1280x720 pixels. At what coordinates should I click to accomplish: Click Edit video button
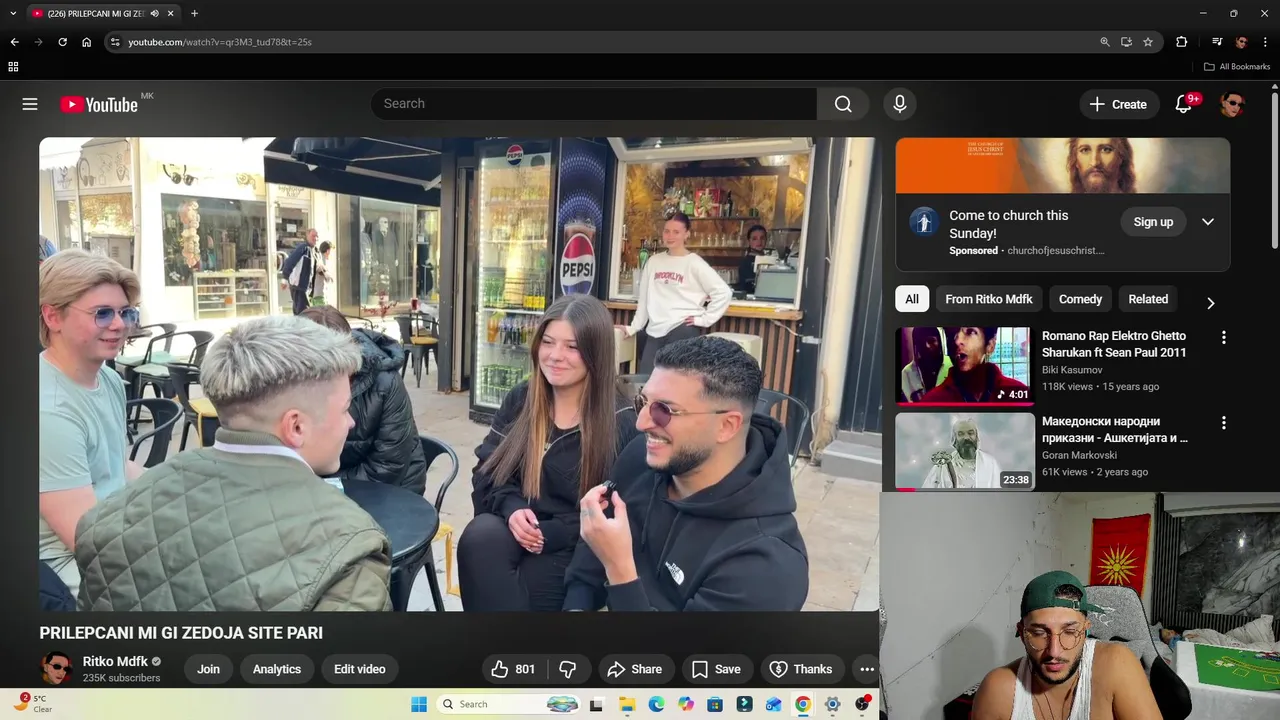pyautogui.click(x=360, y=669)
